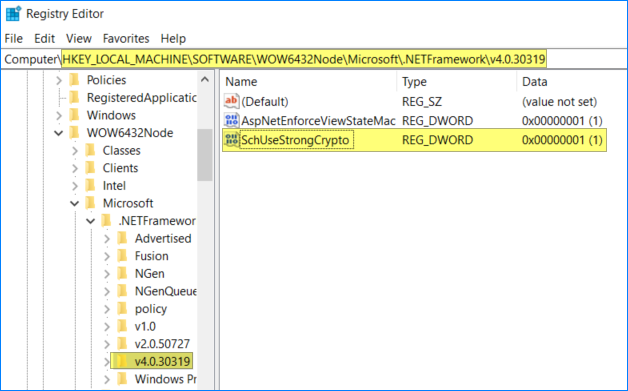This screenshot has height=391, width=628.
Task: Select the Fusion folder icon
Action: (x=123, y=256)
